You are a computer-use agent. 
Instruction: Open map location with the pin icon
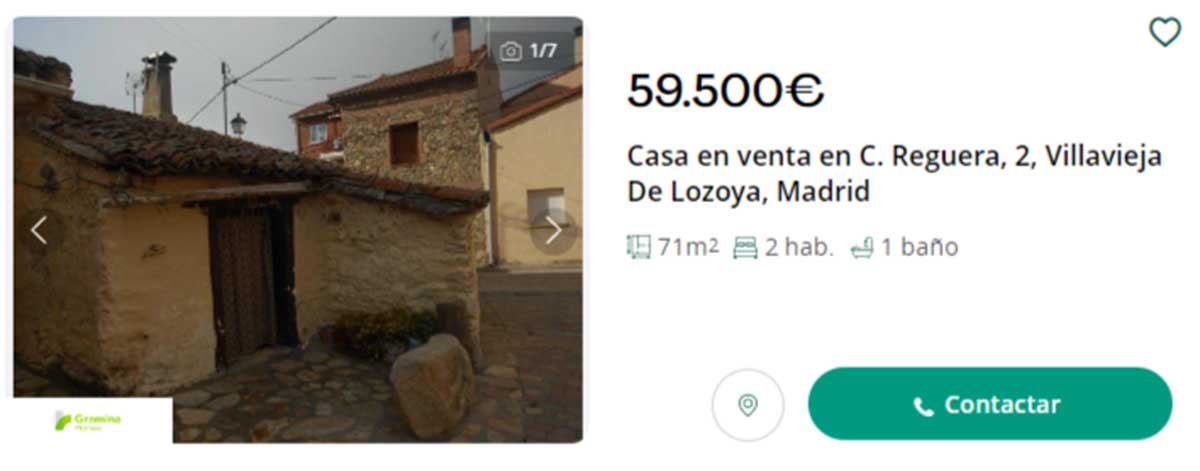click(x=747, y=405)
